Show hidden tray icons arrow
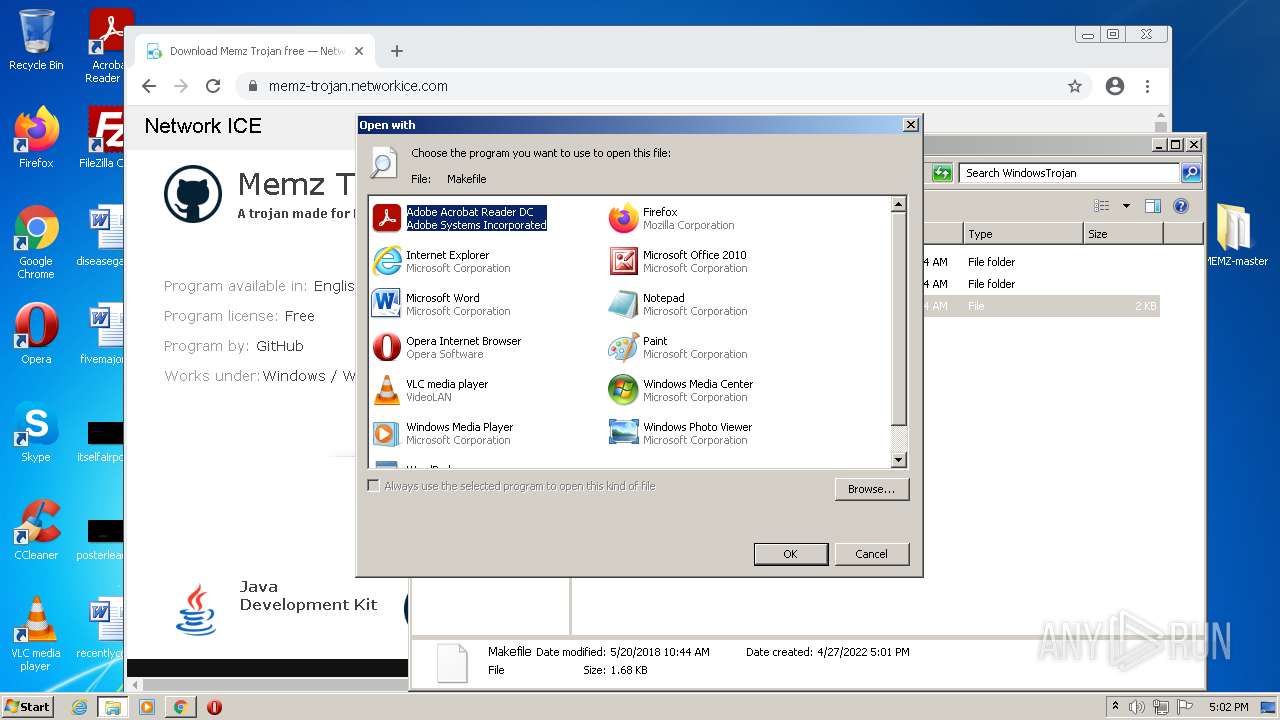This screenshot has height=720, width=1280. click(x=1115, y=706)
